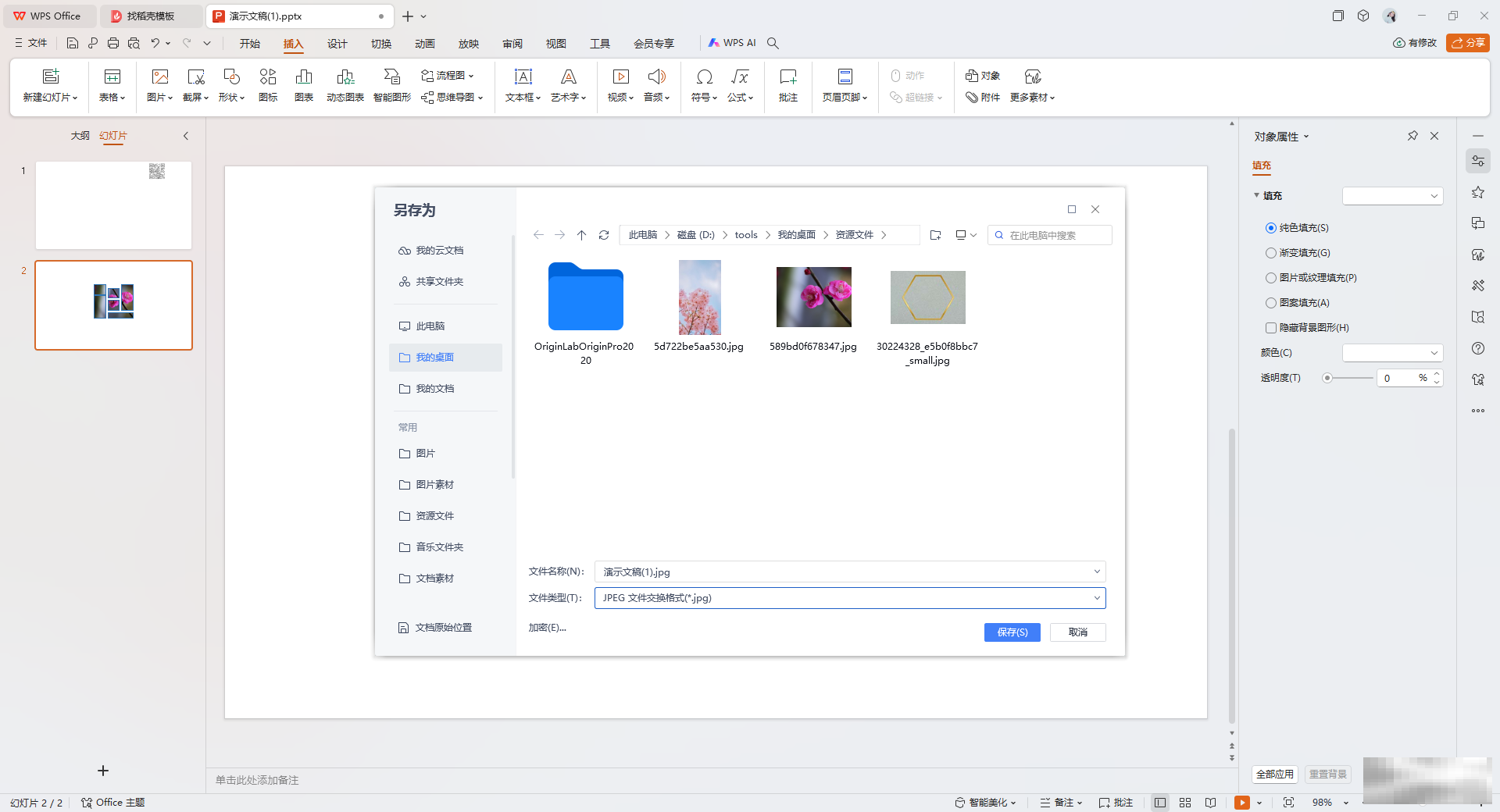Open 页眉页脚 (header and footer)
This screenshot has height=812, width=1500.
coord(845,85)
